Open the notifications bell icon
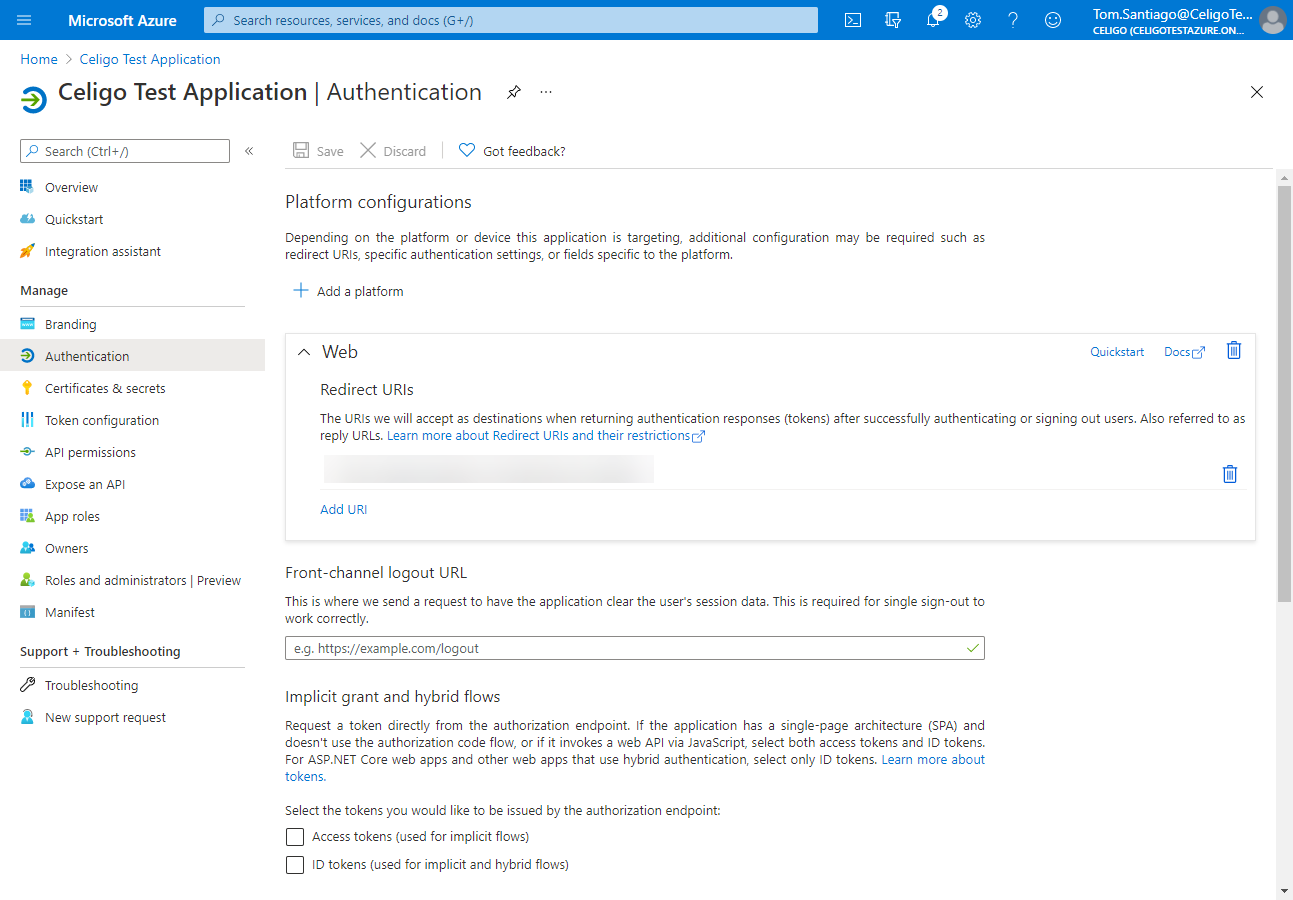The height and width of the screenshot is (900, 1293). click(x=933, y=20)
